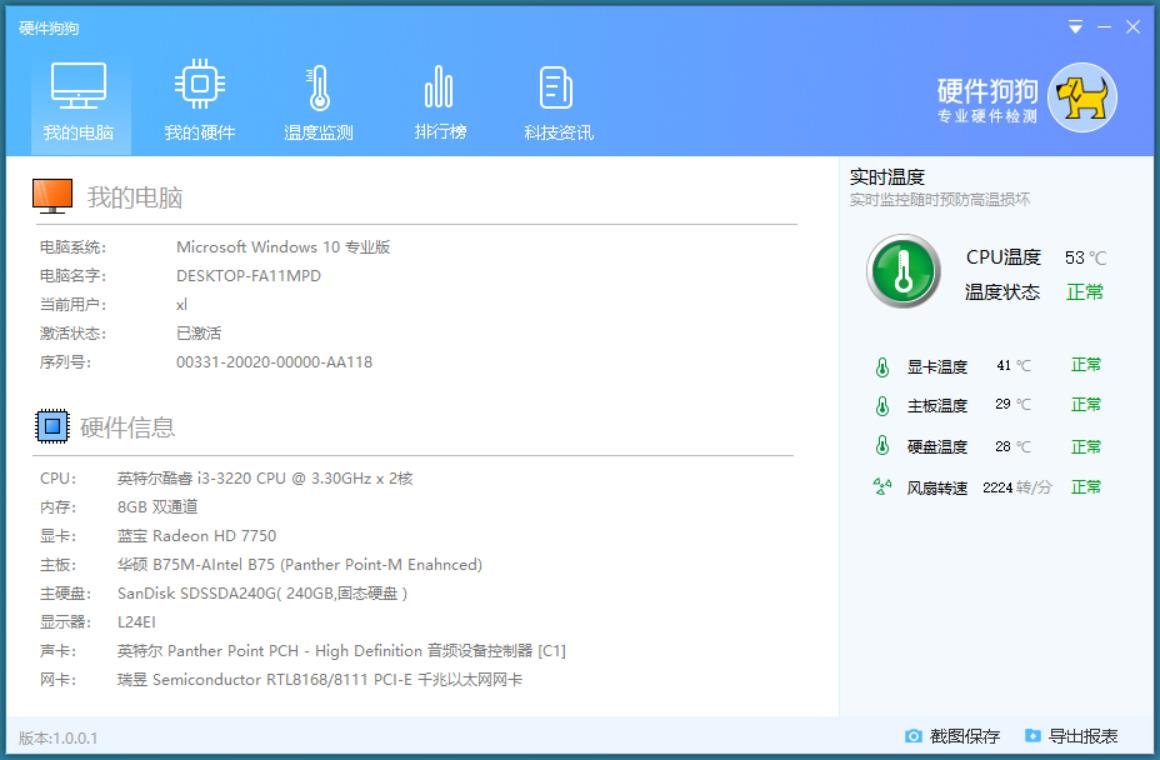Click the blue 硬件信息 chip icon

click(52, 427)
